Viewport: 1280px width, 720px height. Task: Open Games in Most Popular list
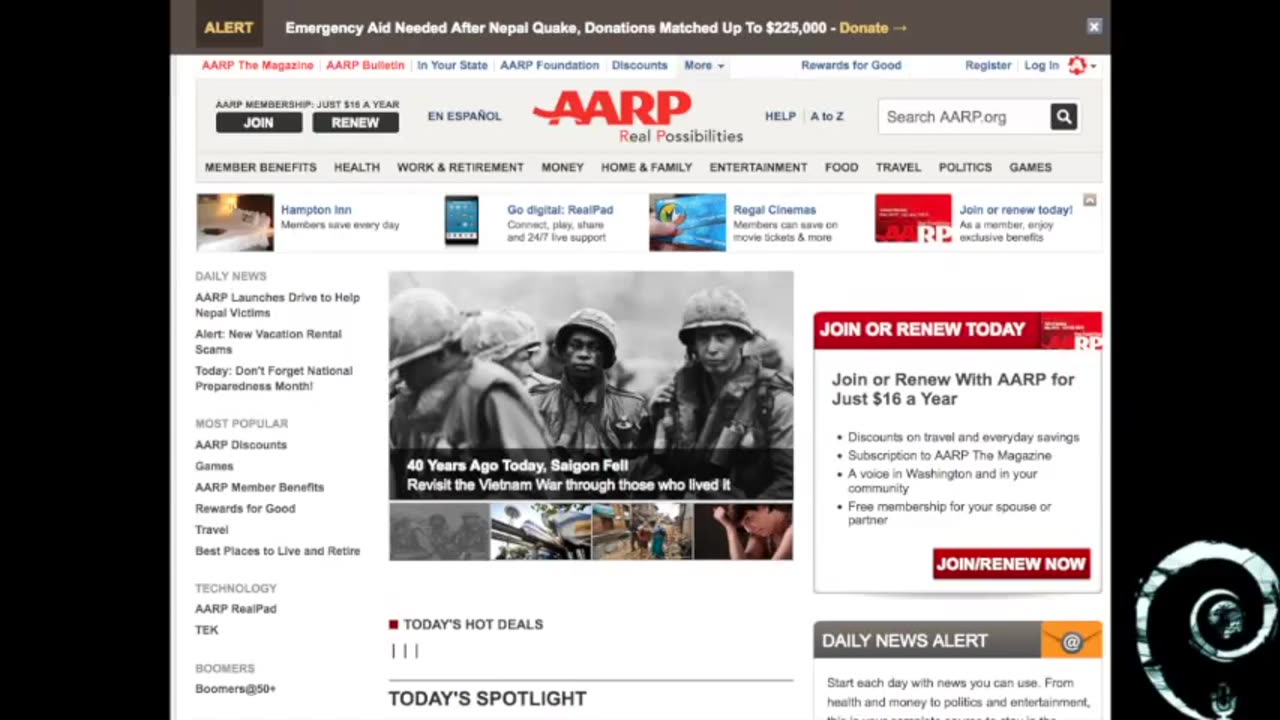coord(214,466)
